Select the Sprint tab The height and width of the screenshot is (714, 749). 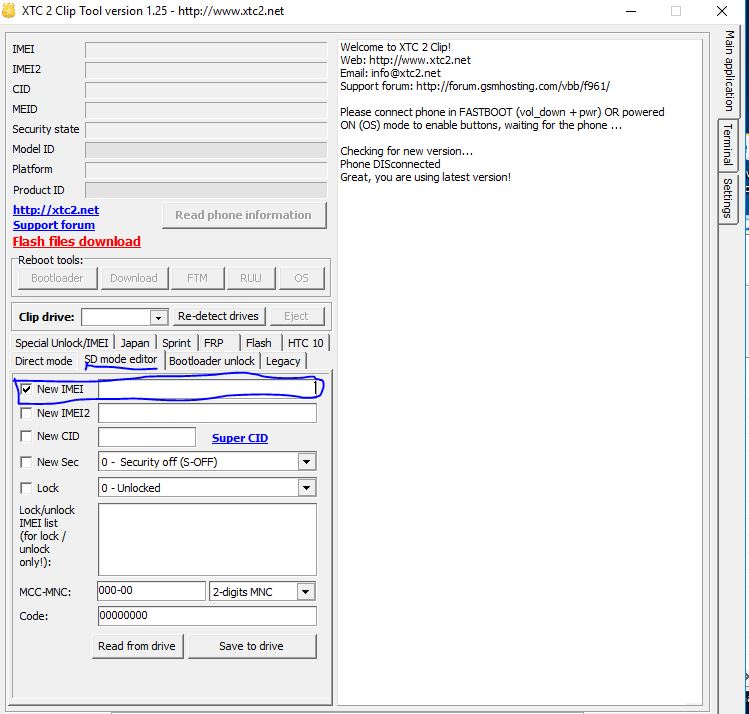click(176, 343)
